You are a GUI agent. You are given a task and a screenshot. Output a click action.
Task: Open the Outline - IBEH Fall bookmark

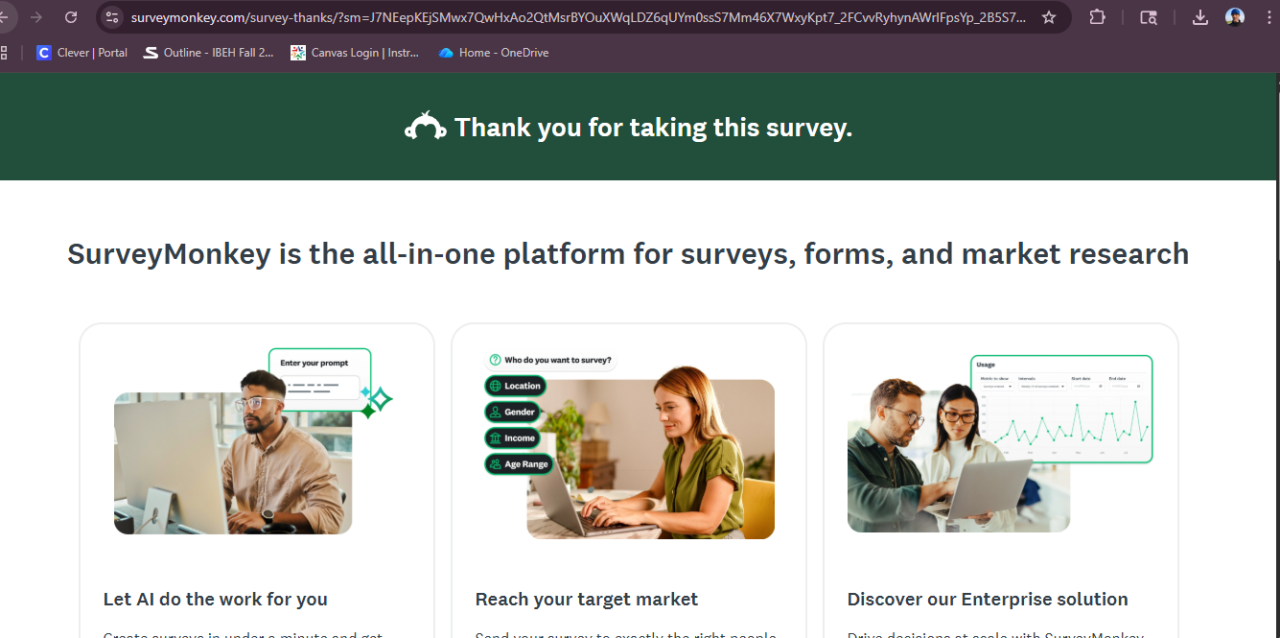[x=208, y=53]
